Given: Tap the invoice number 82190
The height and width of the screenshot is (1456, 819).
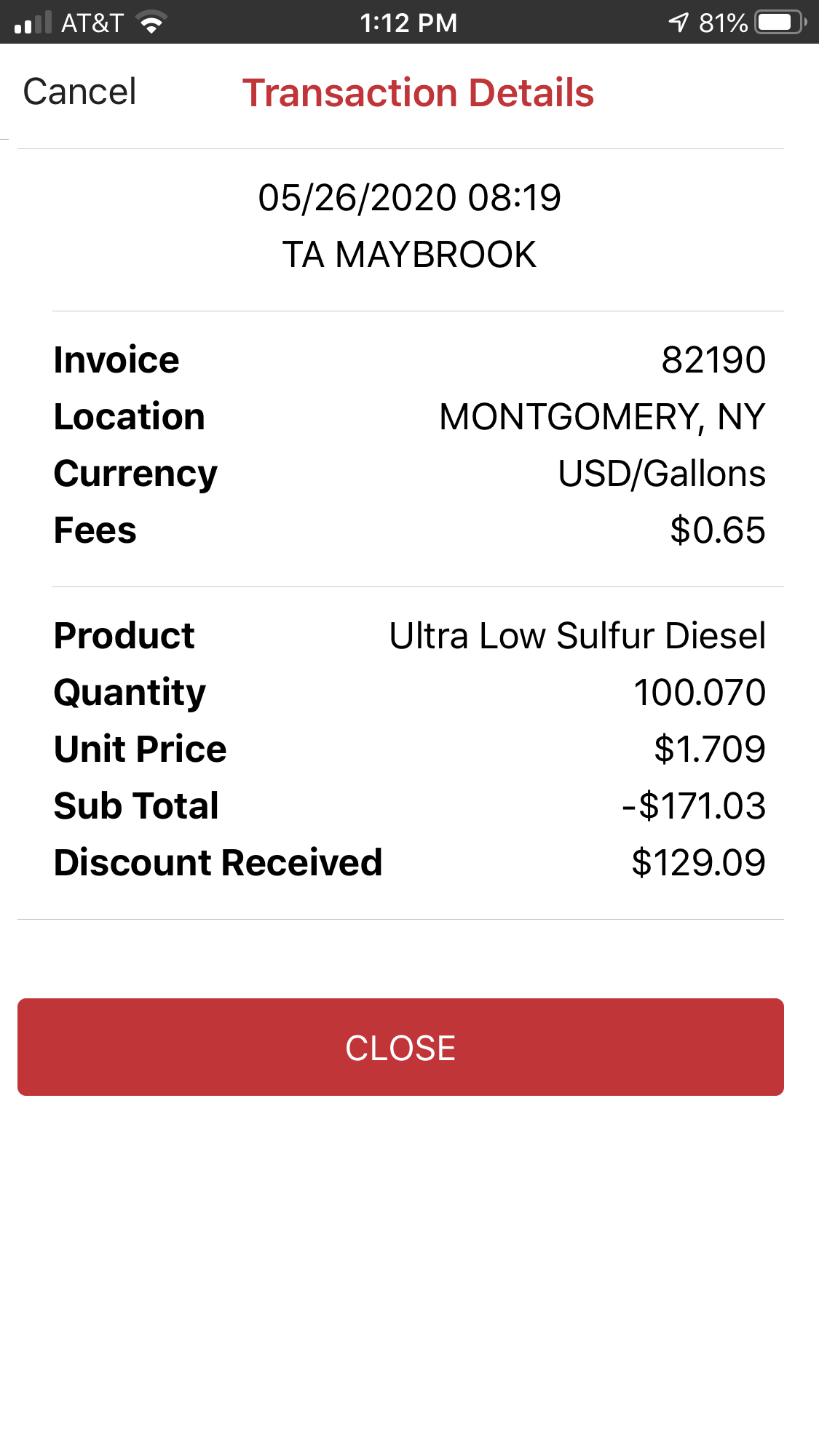Looking at the screenshot, I should 713,360.
